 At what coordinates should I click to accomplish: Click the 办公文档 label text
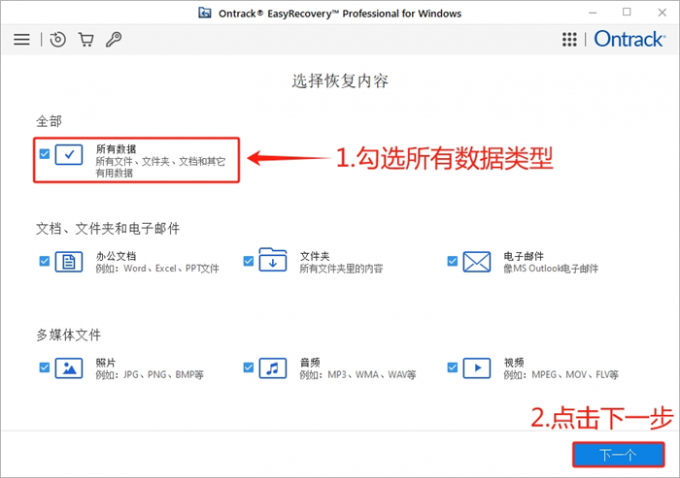[116, 256]
